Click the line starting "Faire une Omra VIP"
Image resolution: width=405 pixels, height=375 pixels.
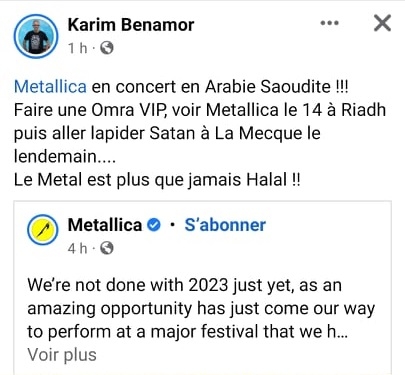[x=200, y=110]
